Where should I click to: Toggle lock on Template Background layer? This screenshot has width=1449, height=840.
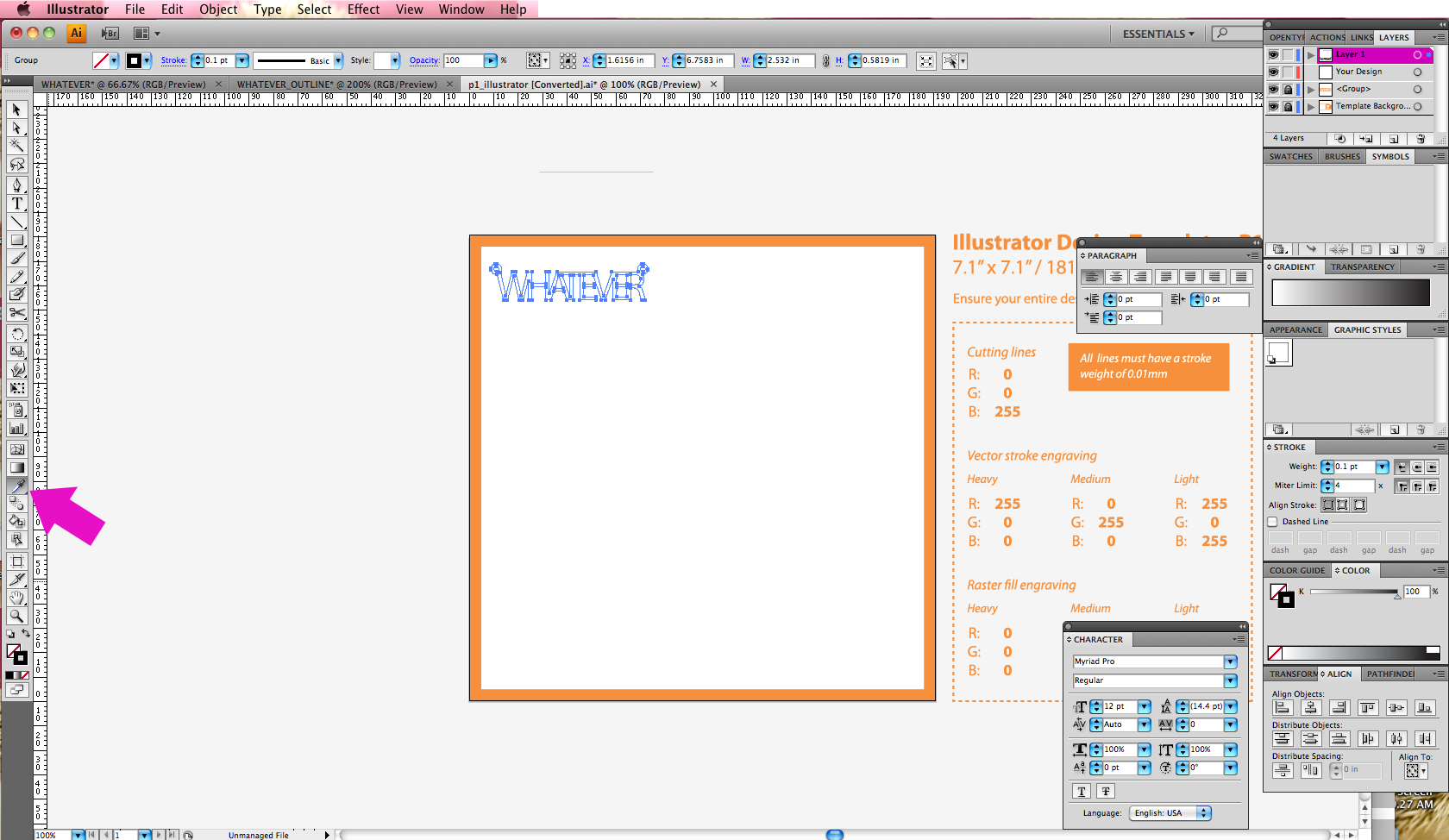[1288, 107]
